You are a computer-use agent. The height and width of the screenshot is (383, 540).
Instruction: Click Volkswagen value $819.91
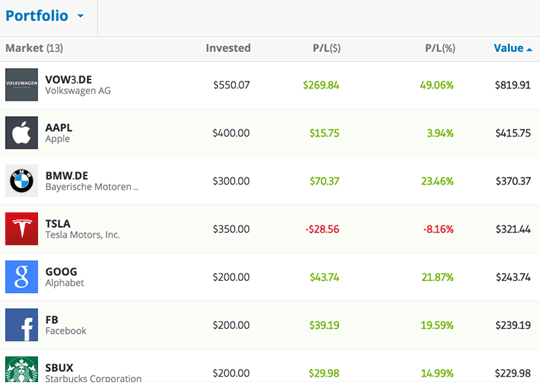tap(513, 85)
